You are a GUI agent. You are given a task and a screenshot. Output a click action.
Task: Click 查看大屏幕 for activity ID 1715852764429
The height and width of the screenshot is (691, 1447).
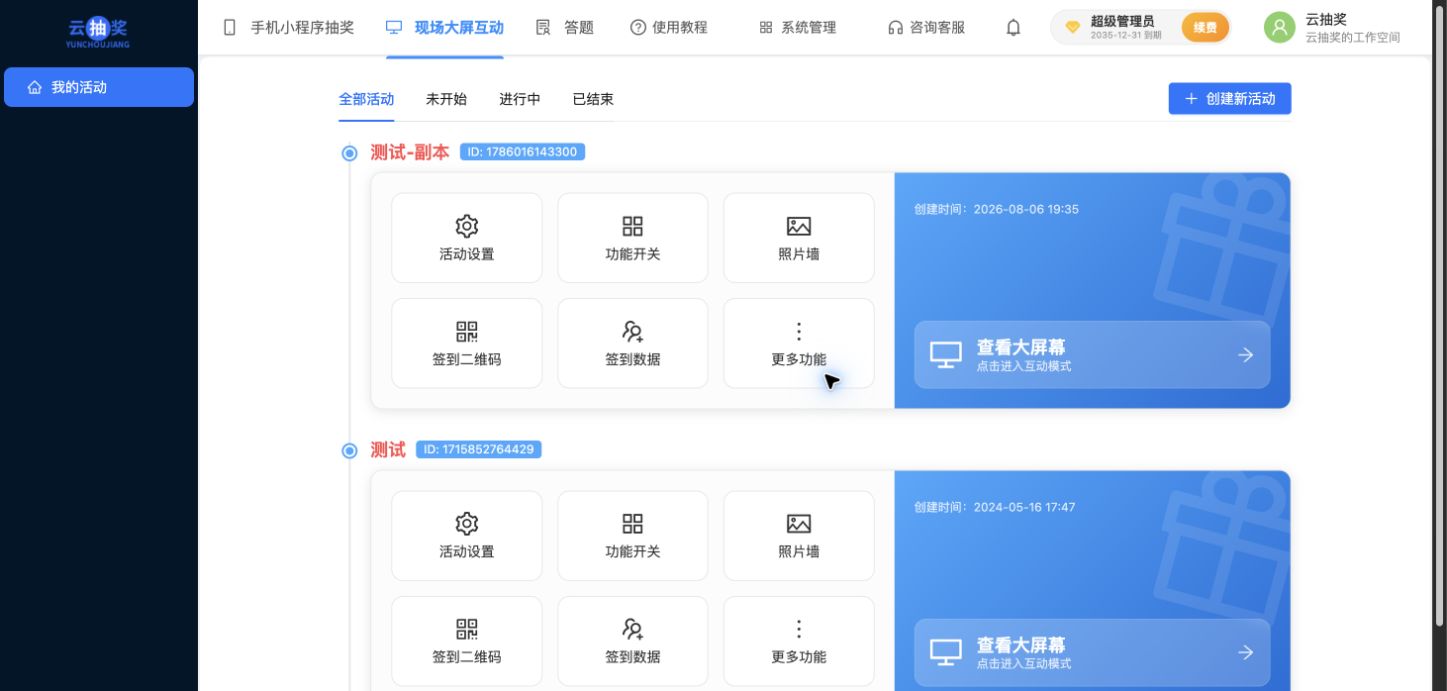click(x=1092, y=652)
